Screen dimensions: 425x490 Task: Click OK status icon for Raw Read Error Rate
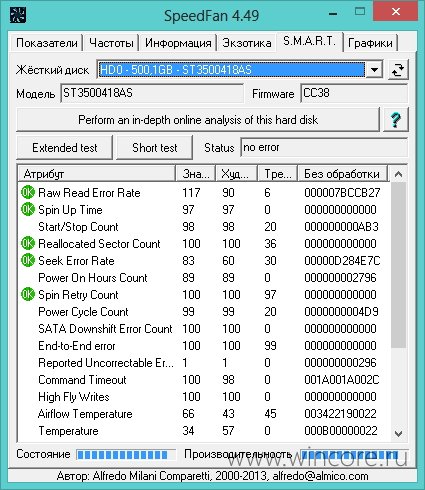pyautogui.click(x=28, y=192)
